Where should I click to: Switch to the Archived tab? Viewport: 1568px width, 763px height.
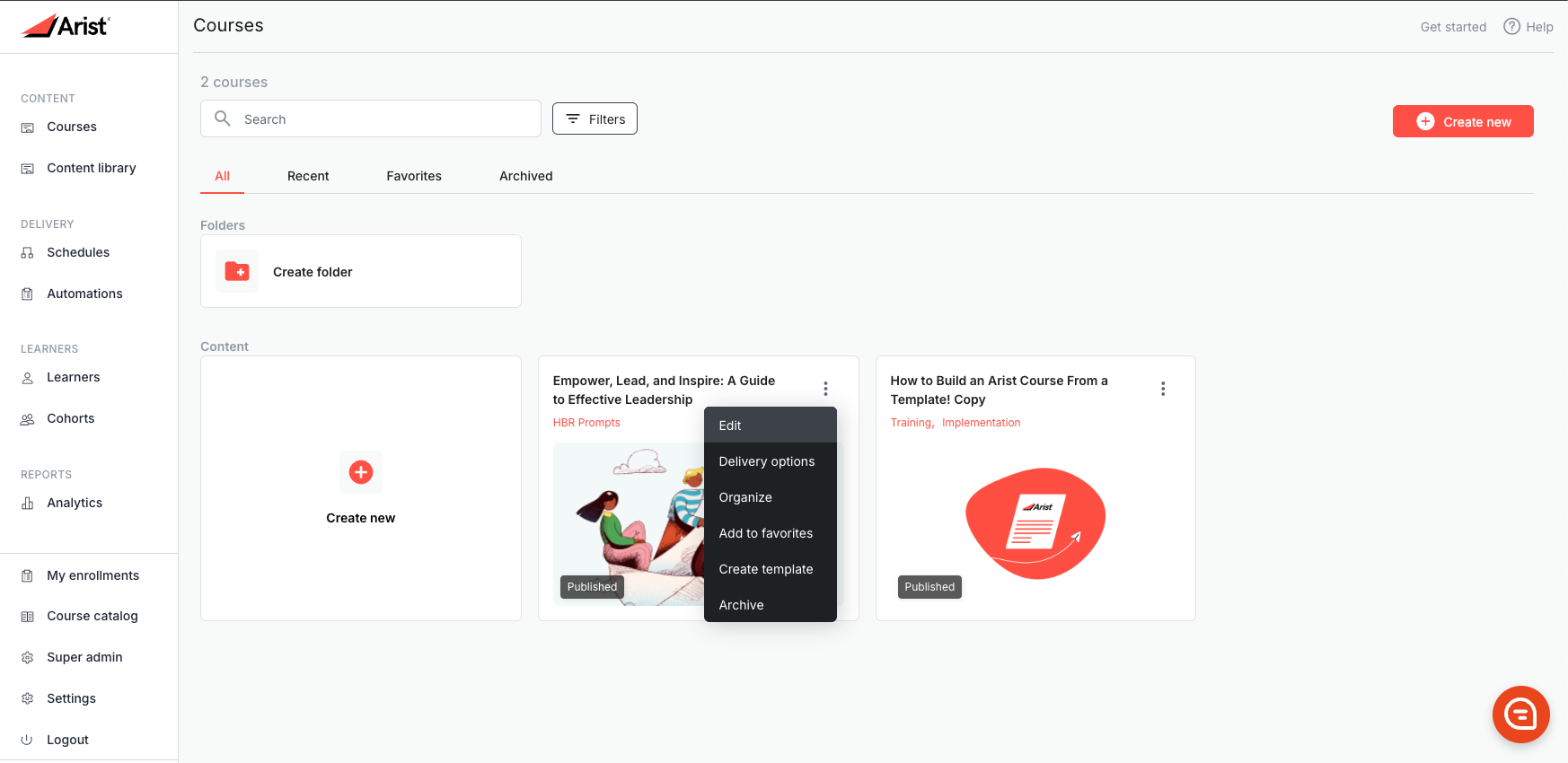(x=526, y=176)
